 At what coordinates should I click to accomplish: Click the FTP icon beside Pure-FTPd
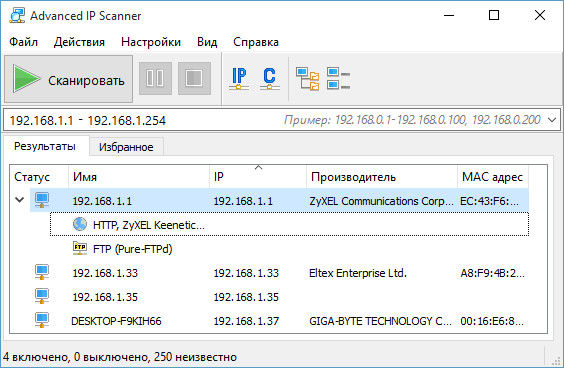[80, 248]
